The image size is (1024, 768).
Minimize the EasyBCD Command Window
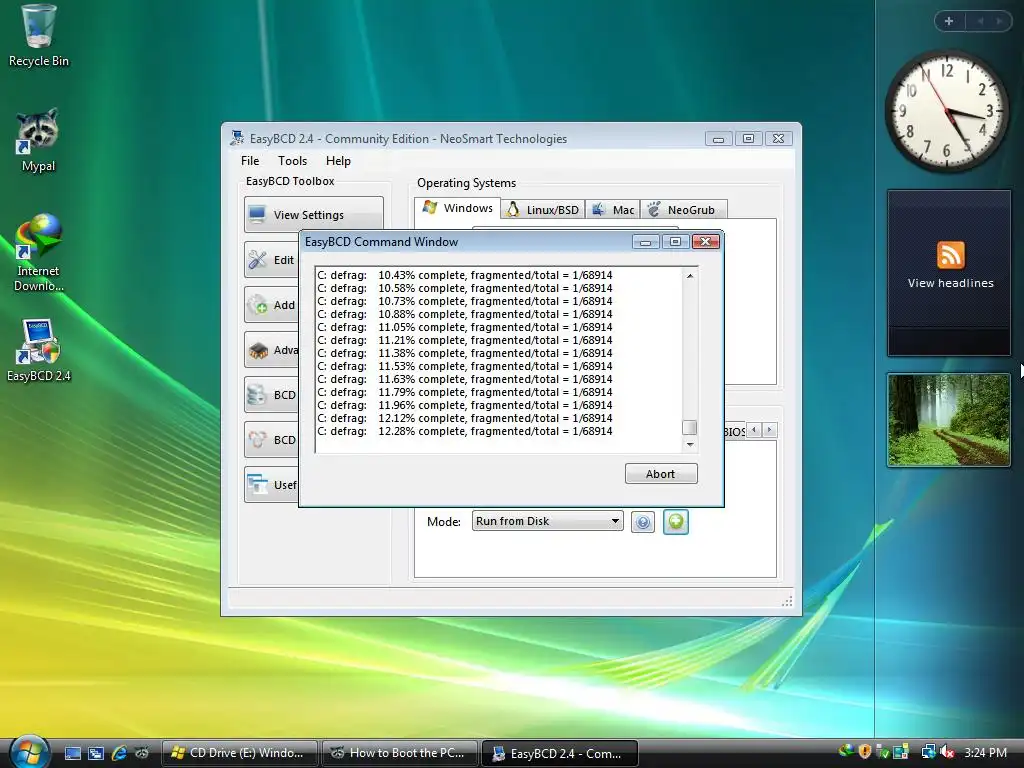point(645,242)
